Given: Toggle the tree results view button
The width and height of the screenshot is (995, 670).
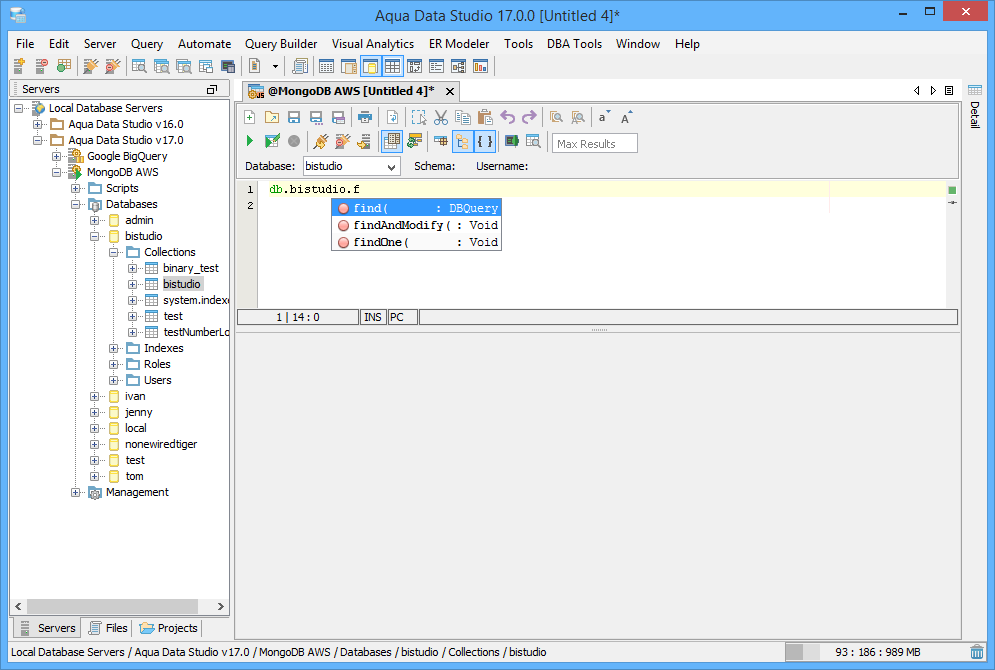Looking at the screenshot, I should coord(463,141).
